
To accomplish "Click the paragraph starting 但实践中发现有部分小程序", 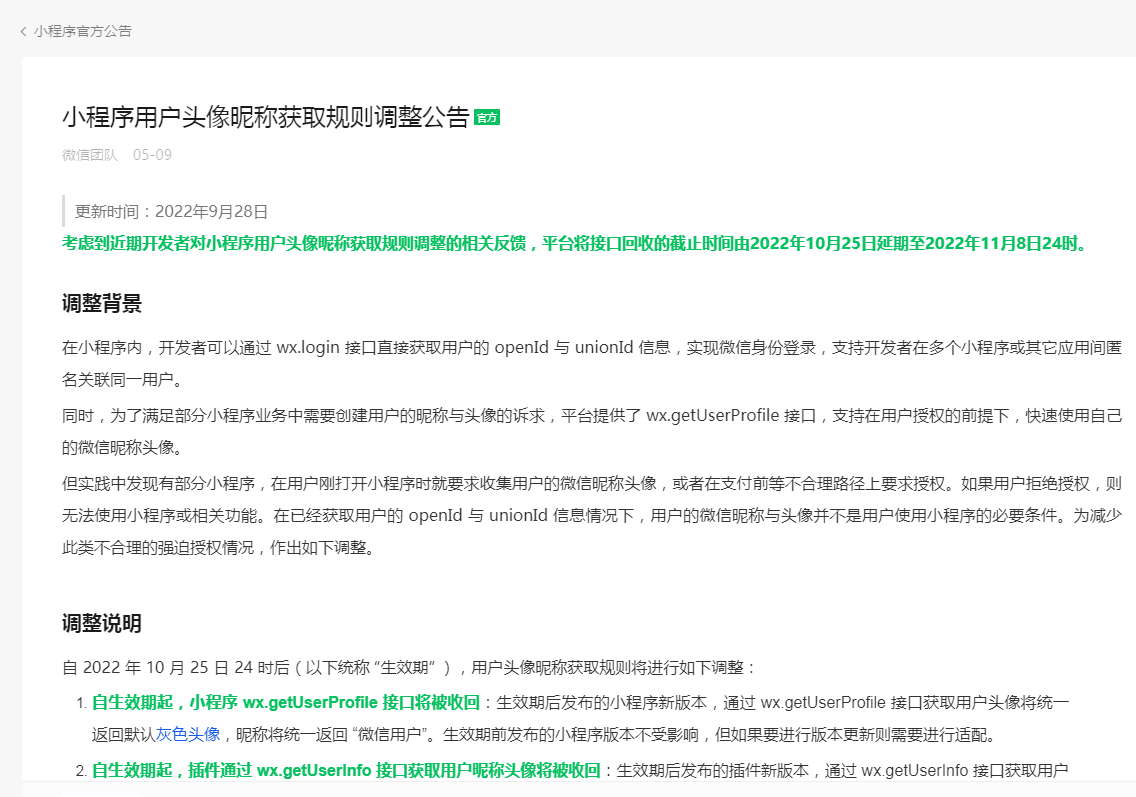I will click(x=592, y=516).
